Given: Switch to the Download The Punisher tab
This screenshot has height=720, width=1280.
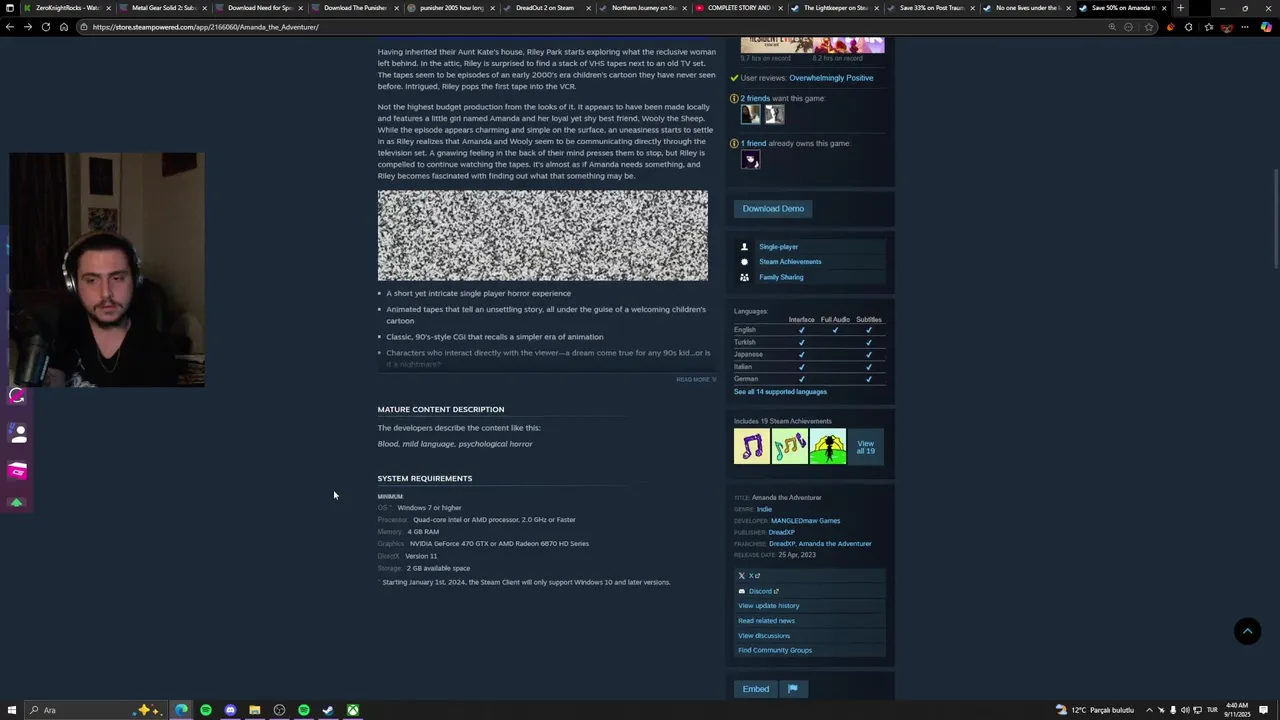Looking at the screenshot, I should 354,8.
